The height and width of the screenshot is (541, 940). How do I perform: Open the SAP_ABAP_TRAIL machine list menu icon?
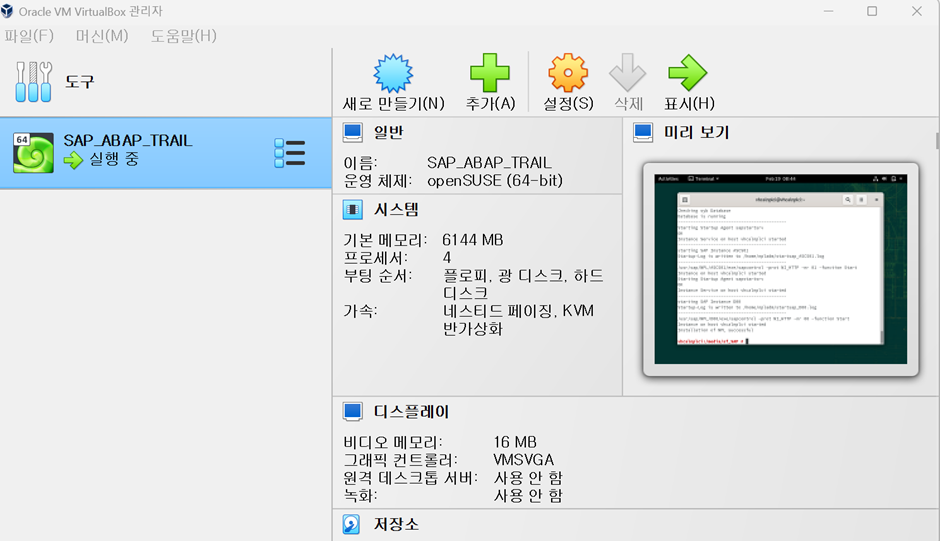290,153
